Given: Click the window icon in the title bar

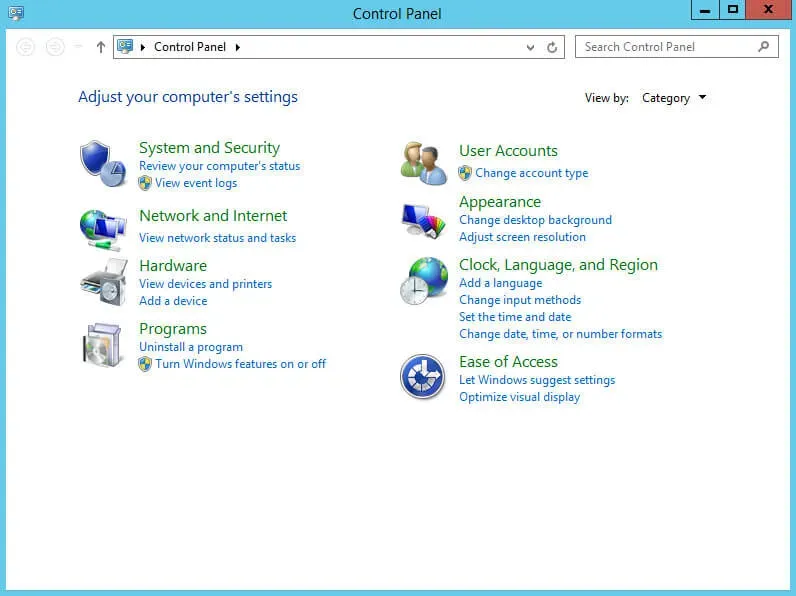Looking at the screenshot, I should pos(16,13).
